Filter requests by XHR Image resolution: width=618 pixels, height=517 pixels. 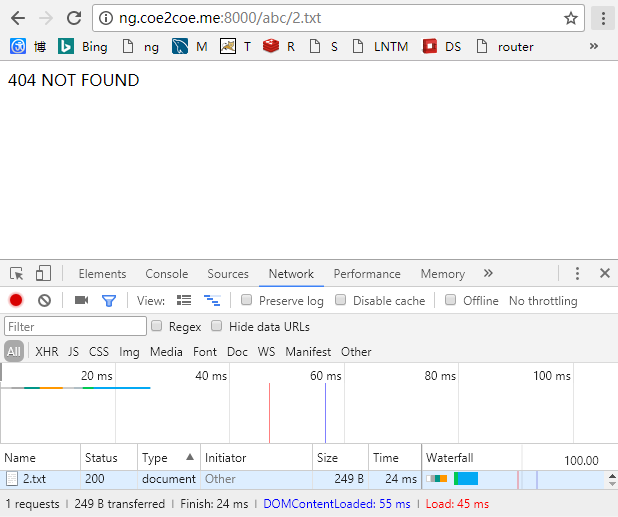tap(47, 351)
